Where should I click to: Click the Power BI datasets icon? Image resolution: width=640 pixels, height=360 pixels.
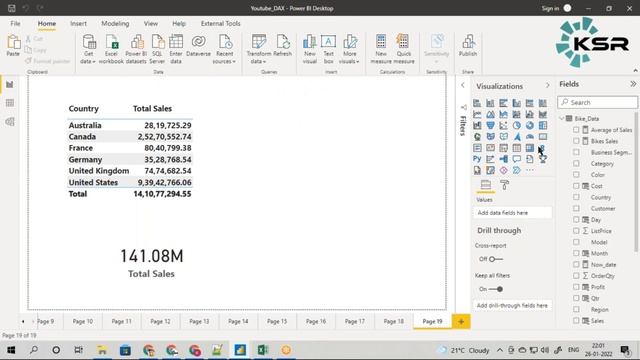pyautogui.click(x=136, y=42)
